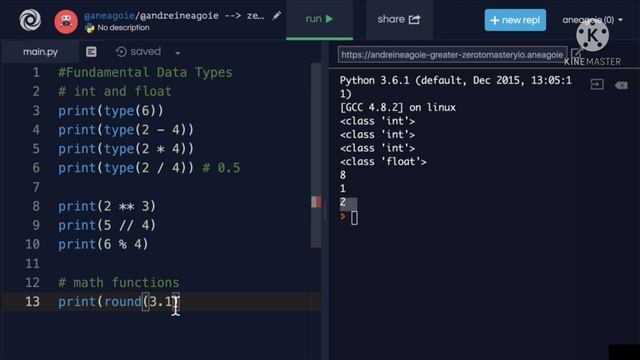Click console output "<class 'float'>"
Viewport: 640px width, 360px height.
[383, 162]
